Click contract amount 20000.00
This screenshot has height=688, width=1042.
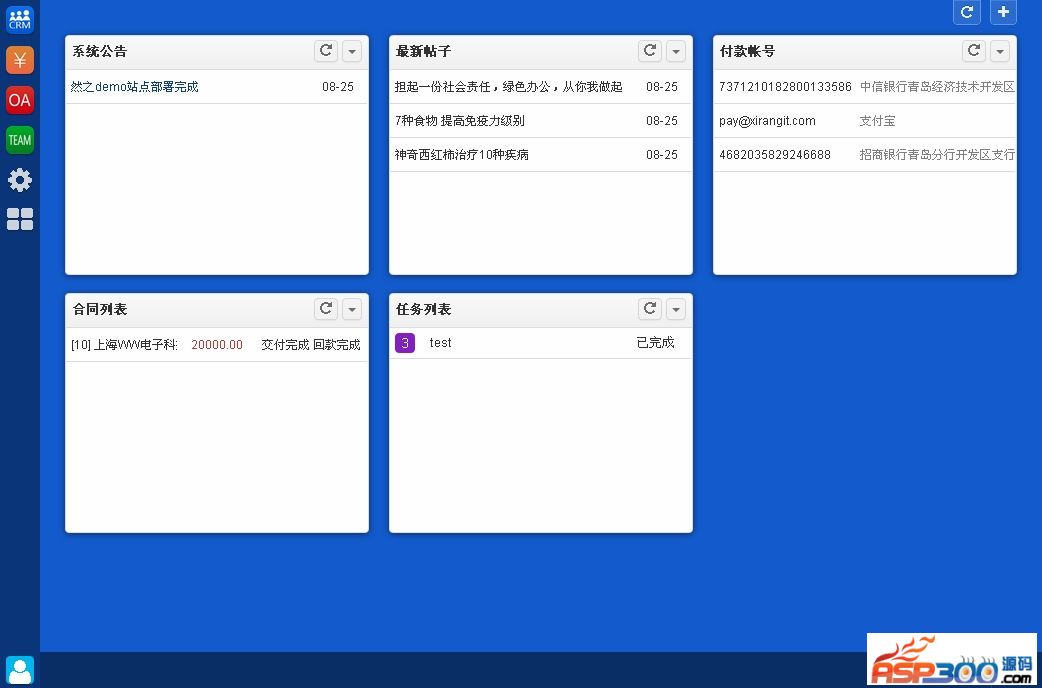click(217, 344)
